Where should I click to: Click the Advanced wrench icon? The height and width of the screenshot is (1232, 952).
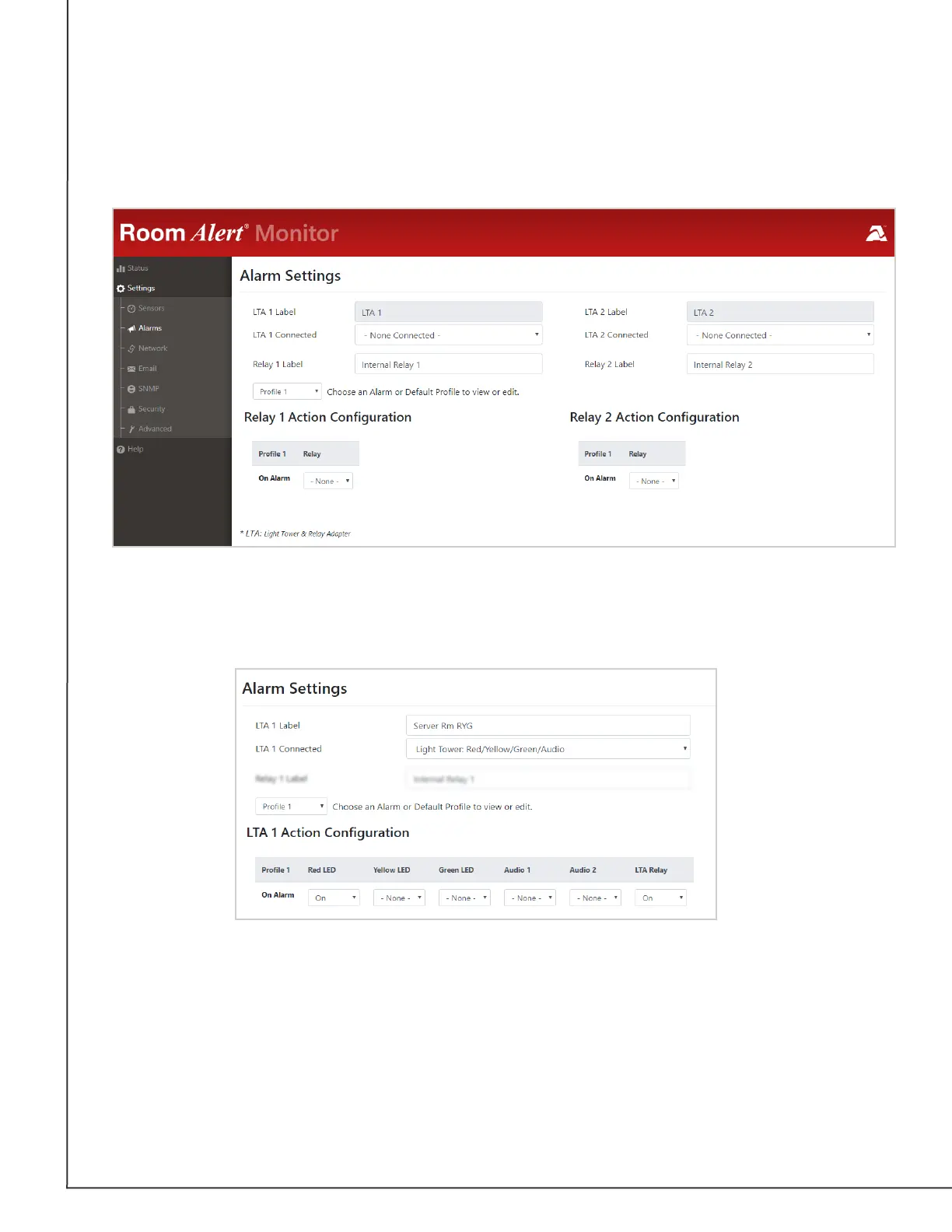tap(131, 429)
